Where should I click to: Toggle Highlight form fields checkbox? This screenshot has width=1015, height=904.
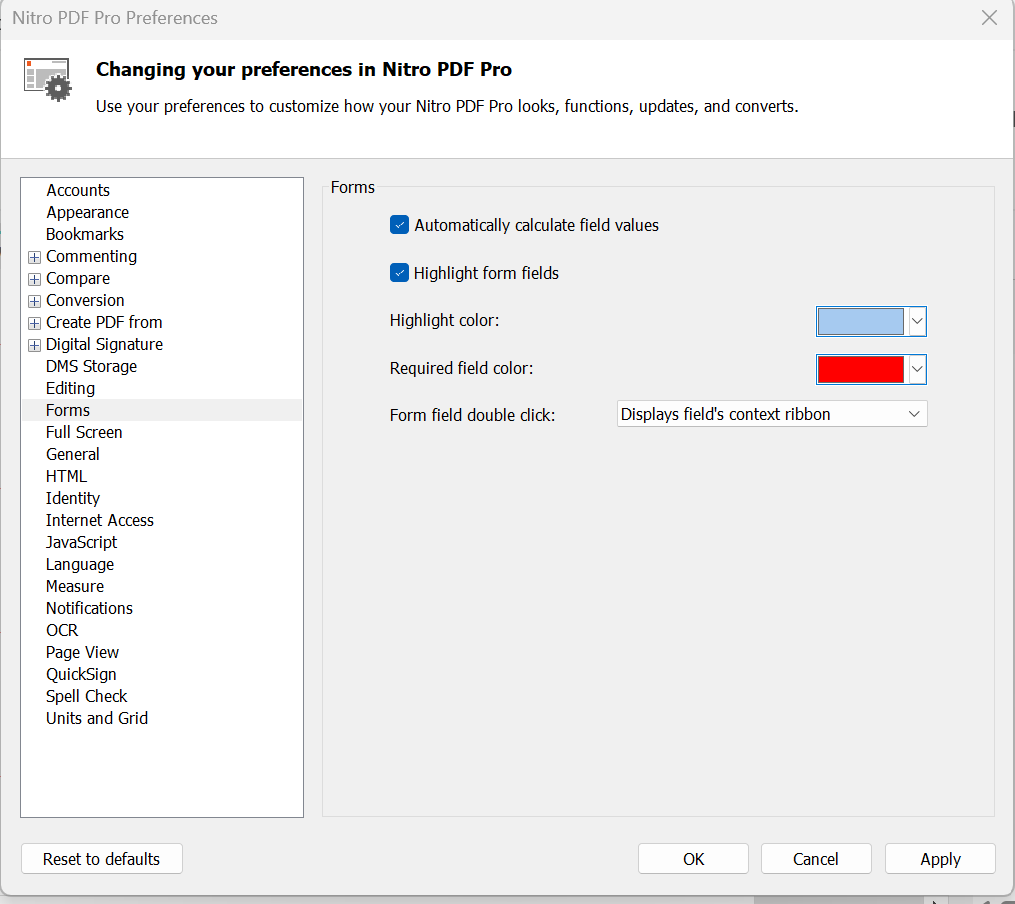pos(399,273)
